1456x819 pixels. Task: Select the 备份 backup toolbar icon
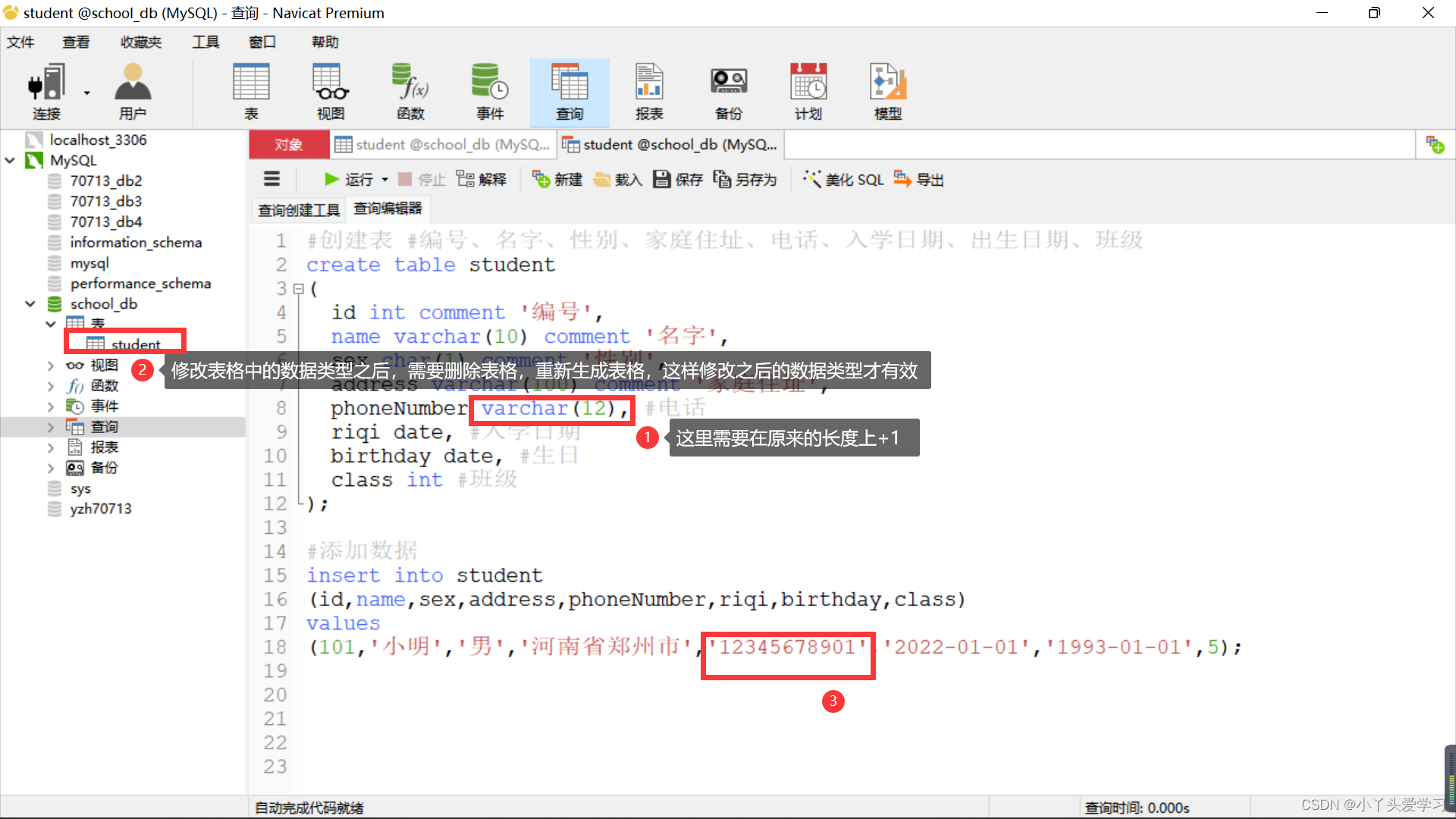pyautogui.click(x=729, y=92)
